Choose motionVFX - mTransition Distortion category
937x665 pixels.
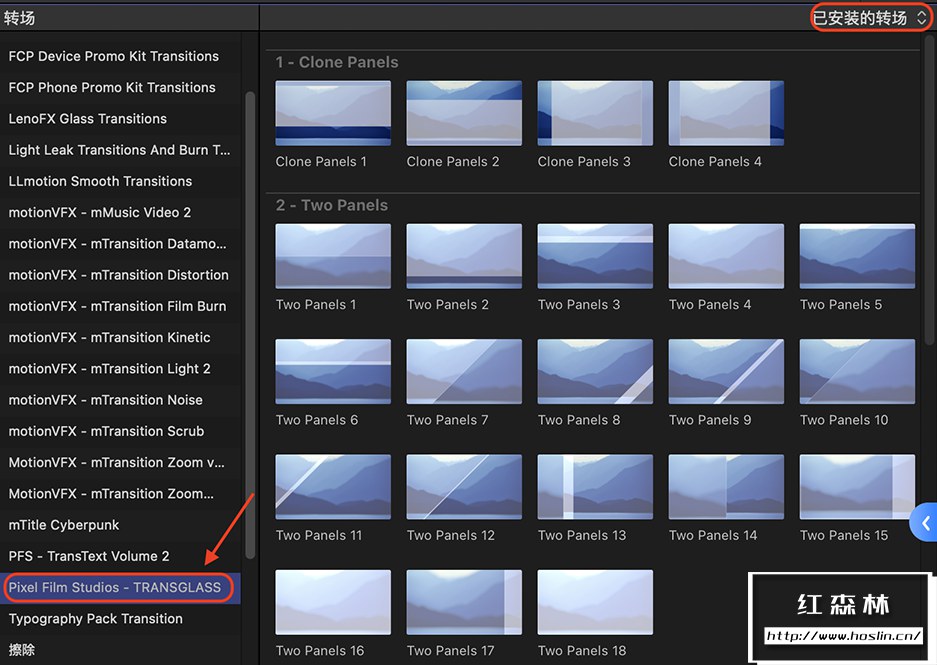(x=120, y=275)
